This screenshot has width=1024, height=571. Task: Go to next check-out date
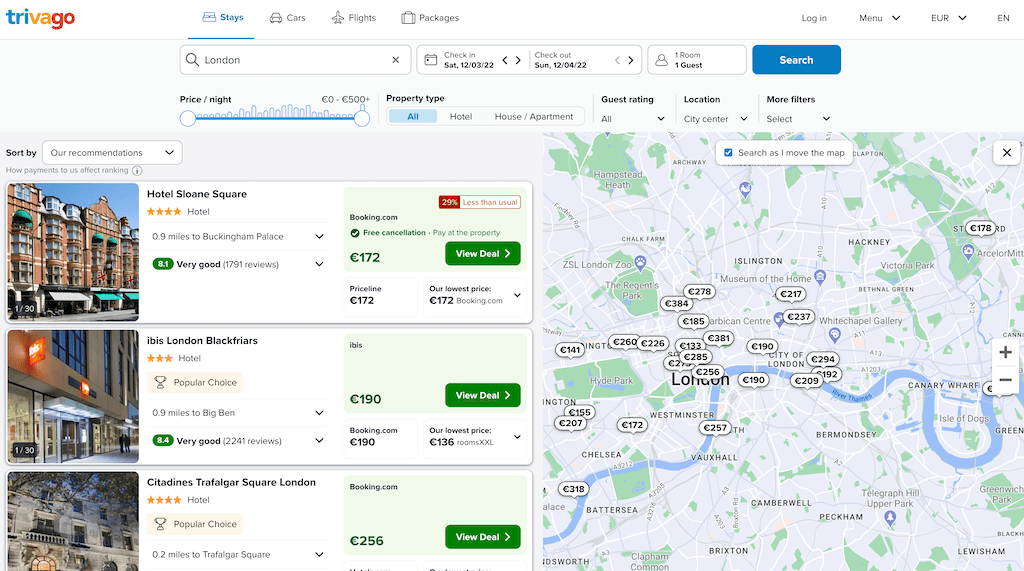click(x=631, y=60)
